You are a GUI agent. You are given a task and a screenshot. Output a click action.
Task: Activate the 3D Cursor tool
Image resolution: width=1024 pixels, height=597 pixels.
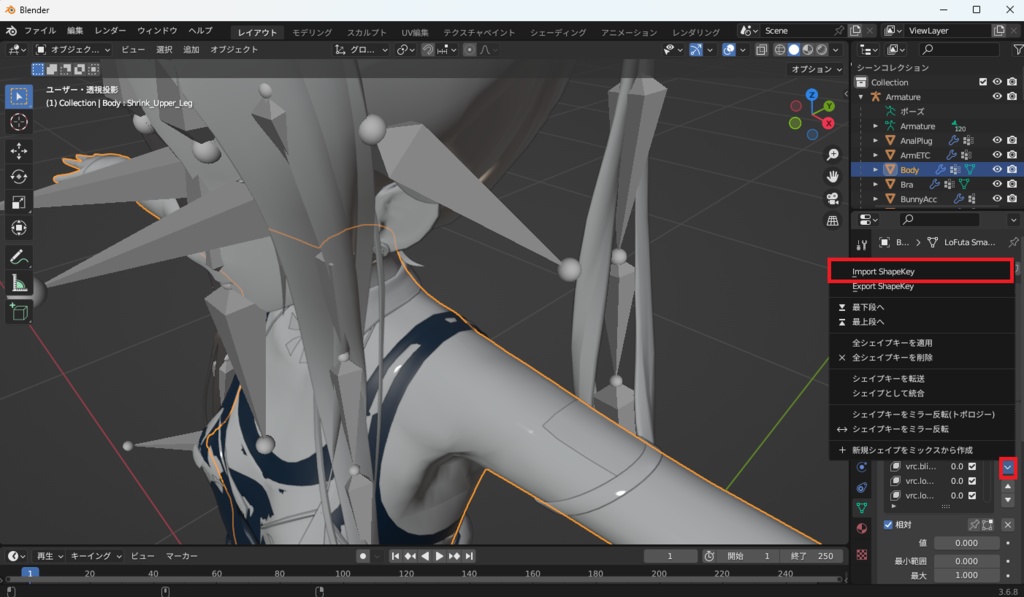click(19, 122)
